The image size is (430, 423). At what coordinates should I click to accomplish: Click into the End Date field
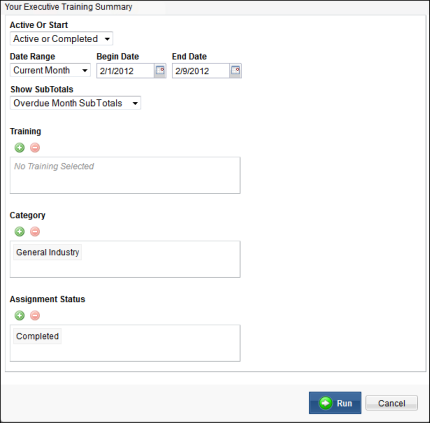201,71
